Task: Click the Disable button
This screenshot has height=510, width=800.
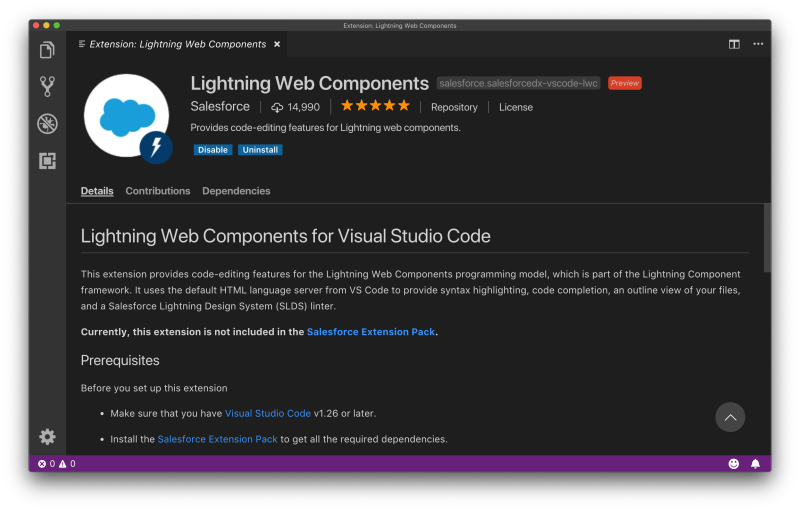Action: (213, 149)
